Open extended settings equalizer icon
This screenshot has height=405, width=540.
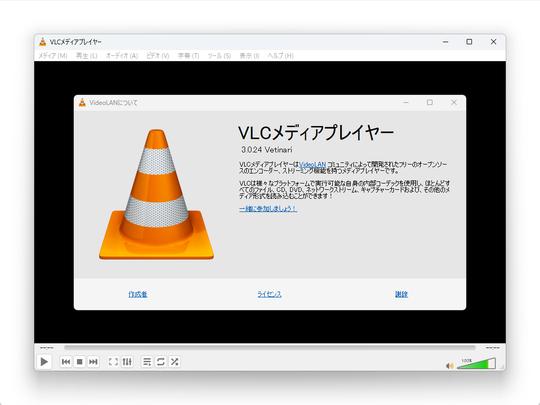click(127, 362)
